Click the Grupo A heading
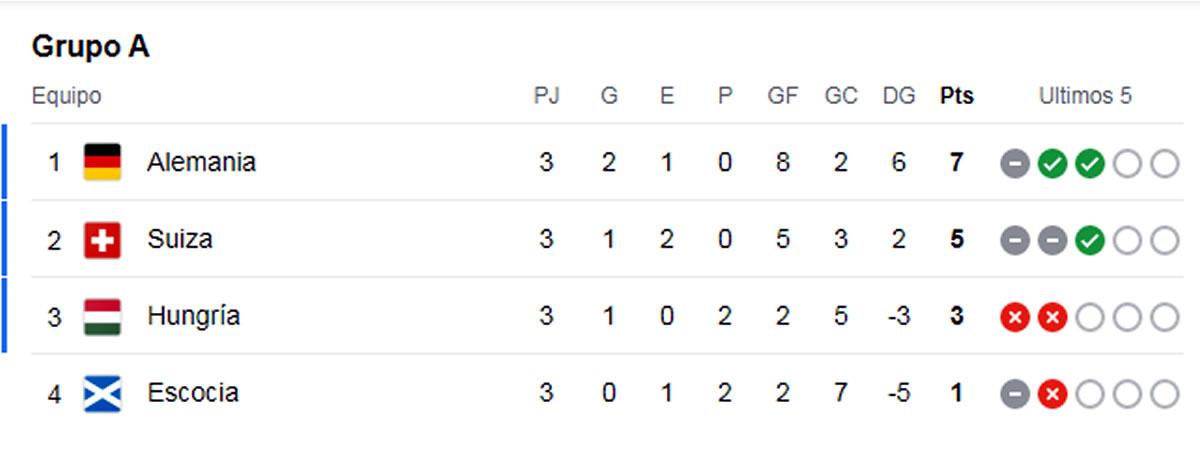The image size is (1200, 475). tap(91, 47)
